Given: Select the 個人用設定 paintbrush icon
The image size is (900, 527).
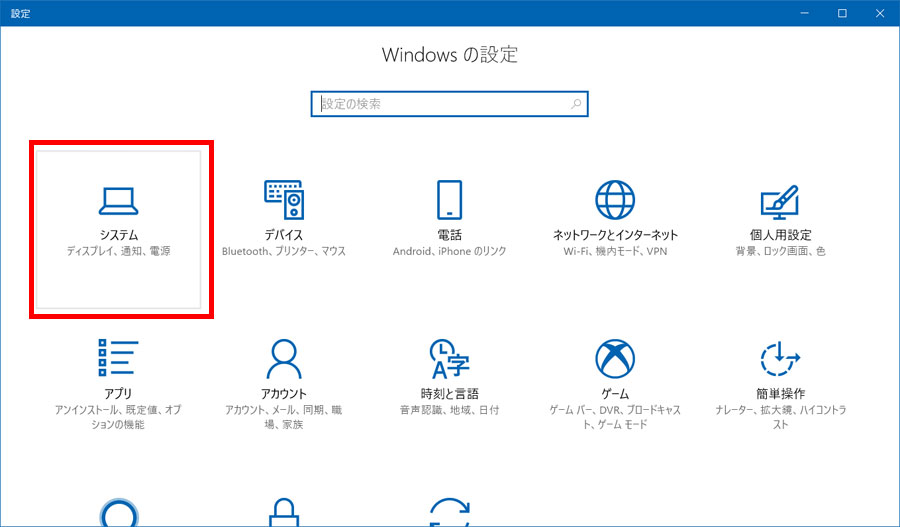Looking at the screenshot, I should click(x=780, y=202).
